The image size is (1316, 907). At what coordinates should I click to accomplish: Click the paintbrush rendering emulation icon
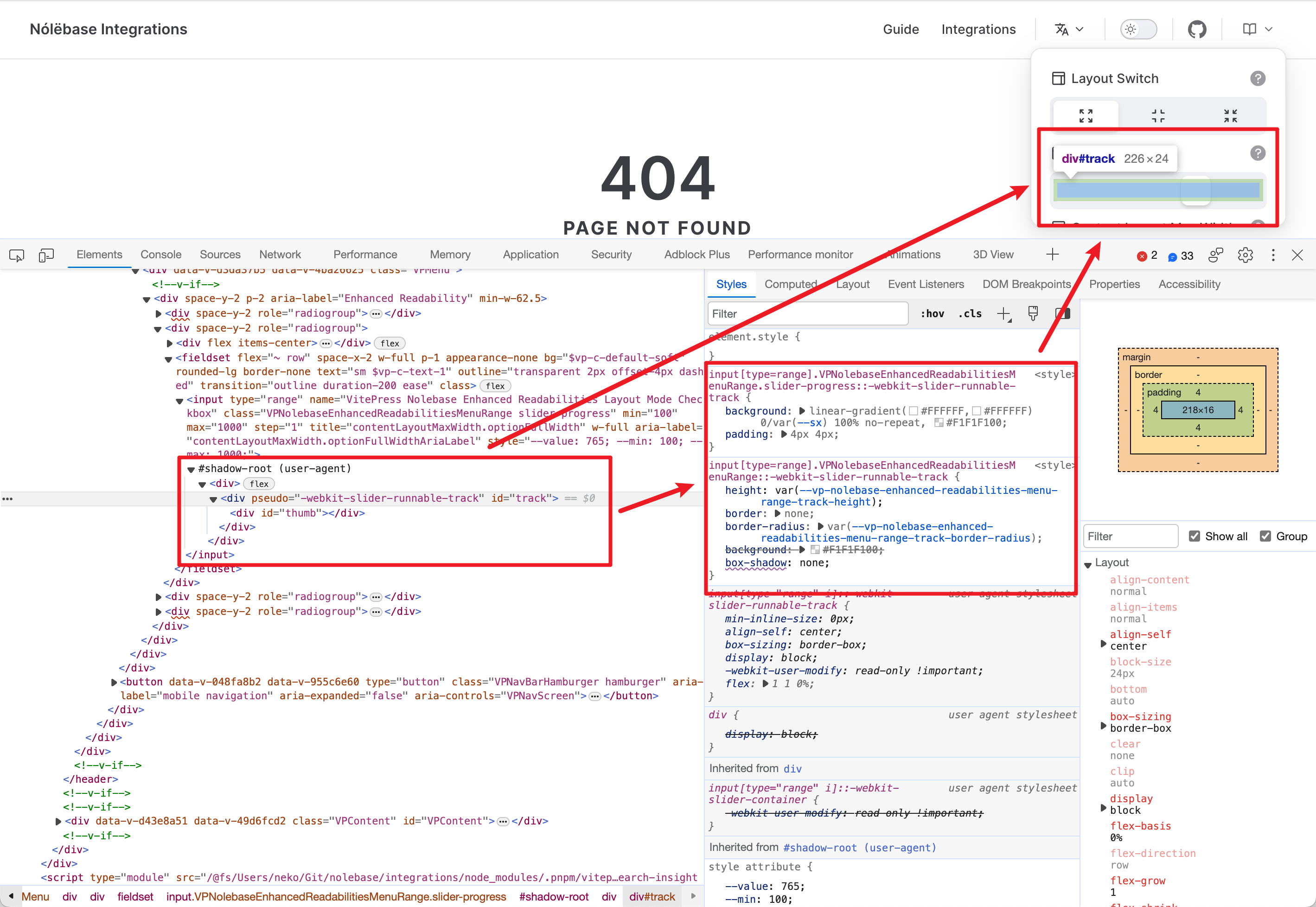(x=1033, y=314)
